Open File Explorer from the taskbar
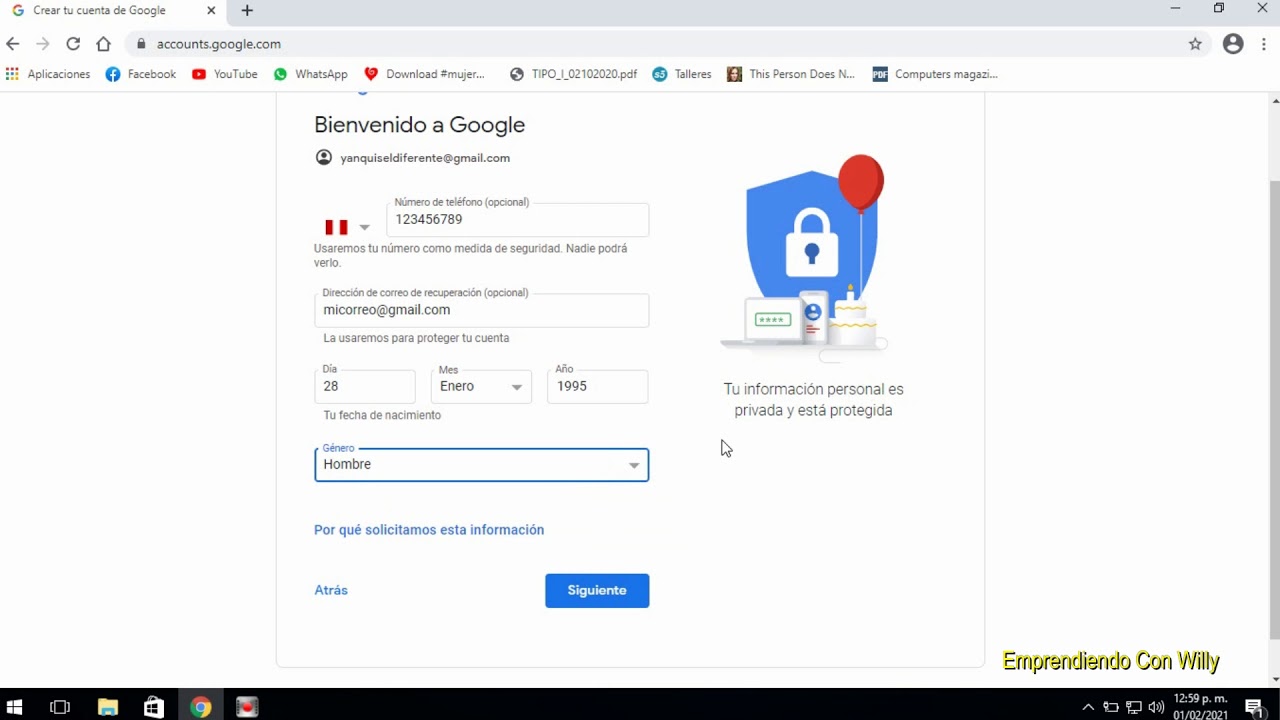The height and width of the screenshot is (720, 1280). point(107,707)
